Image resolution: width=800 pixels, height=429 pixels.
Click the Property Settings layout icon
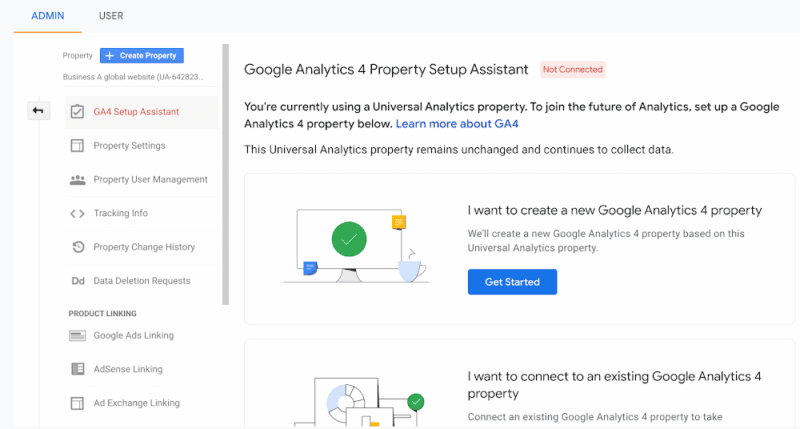click(x=77, y=146)
